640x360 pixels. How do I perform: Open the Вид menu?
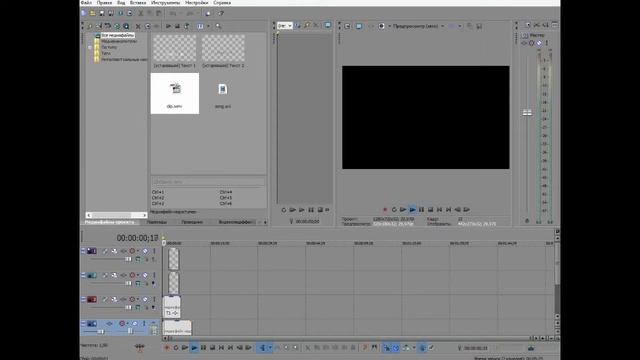click(x=121, y=2)
